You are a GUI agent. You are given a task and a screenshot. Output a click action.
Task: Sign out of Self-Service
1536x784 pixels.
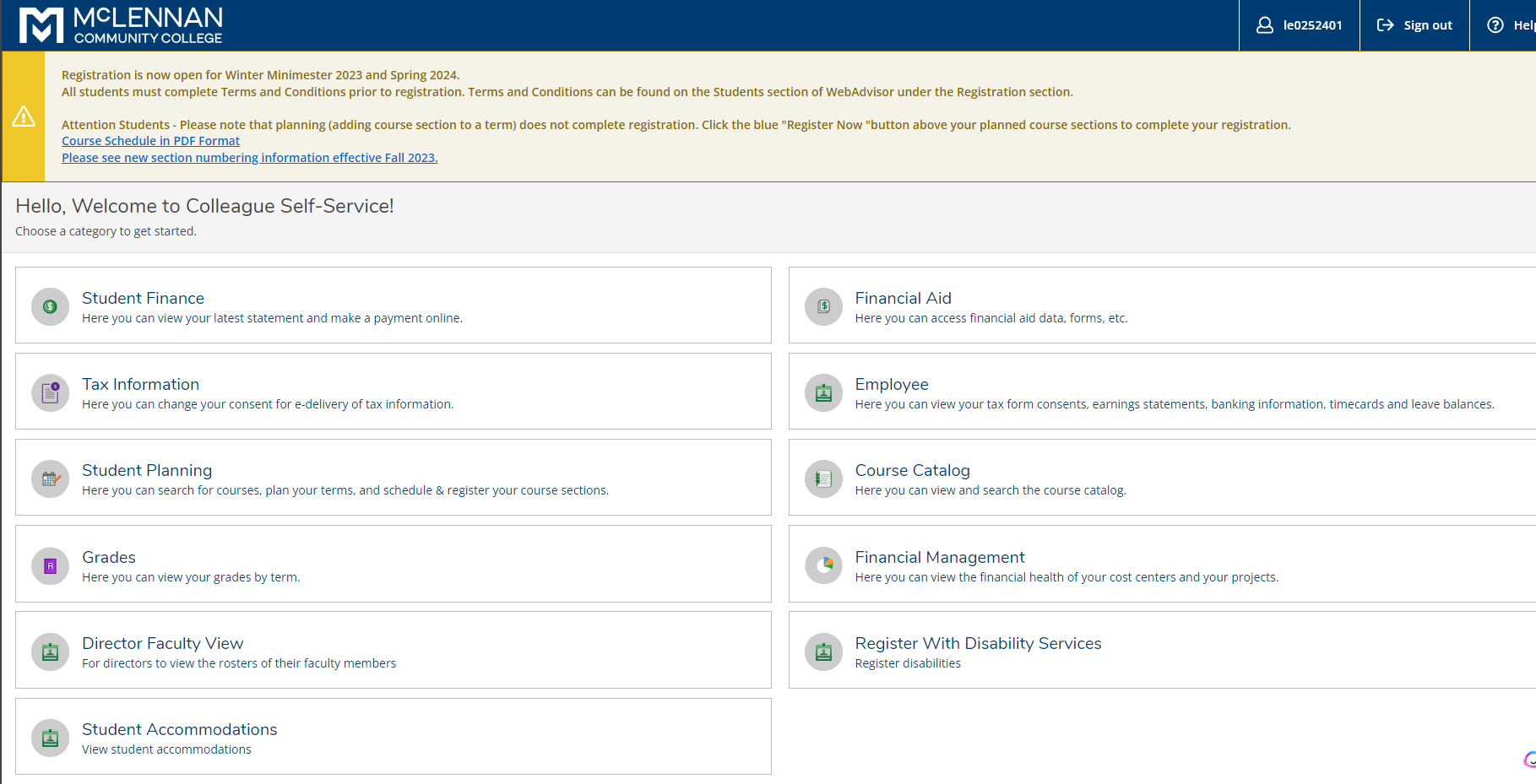[x=1414, y=25]
